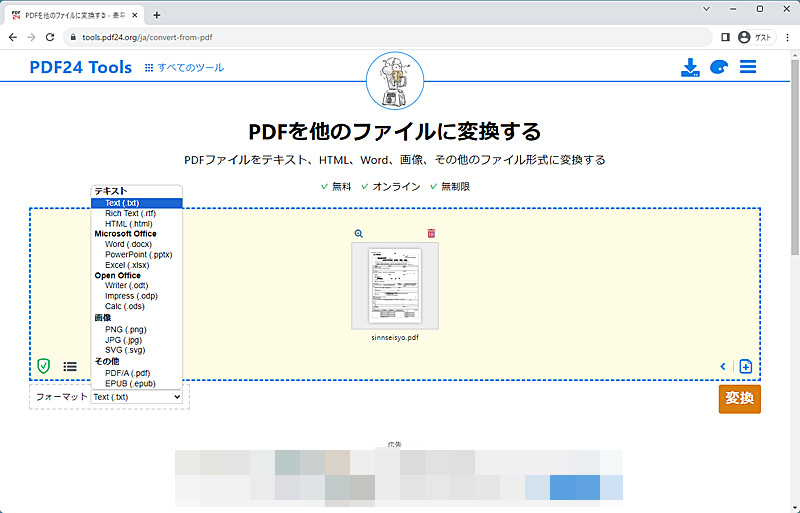Click the browser address bar URL
Viewport: 800px width, 513px height.
[x=147, y=37]
